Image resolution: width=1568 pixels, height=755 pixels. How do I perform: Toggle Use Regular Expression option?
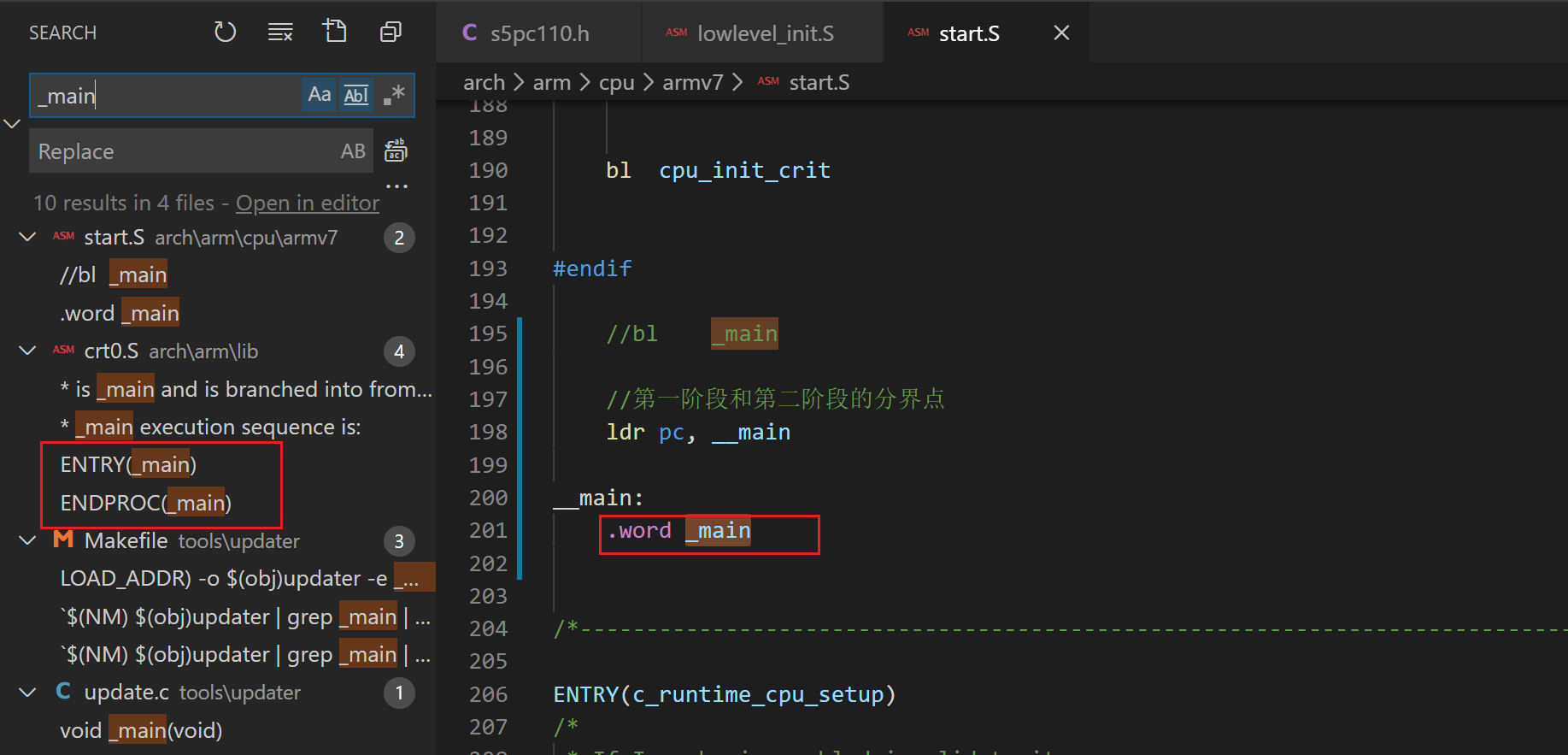point(394,95)
